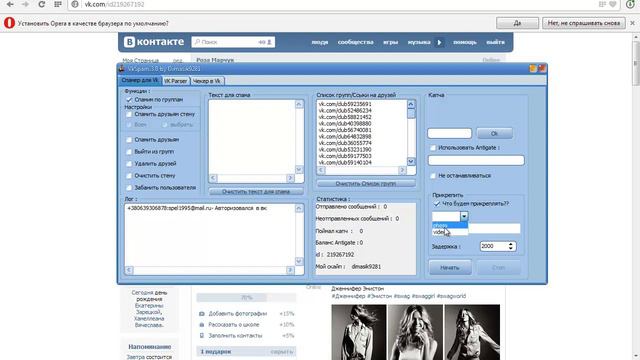Click the VK search field

[x=233, y=42]
